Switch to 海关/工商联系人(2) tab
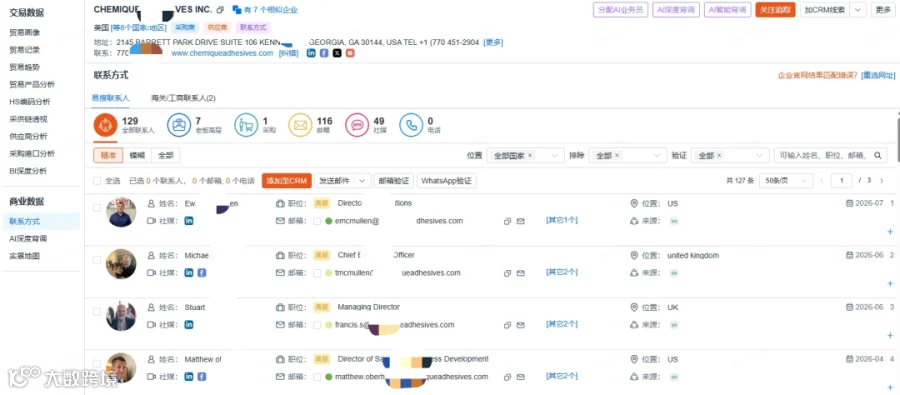This screenshot has height=395, width=900. (x=183, y=98)
